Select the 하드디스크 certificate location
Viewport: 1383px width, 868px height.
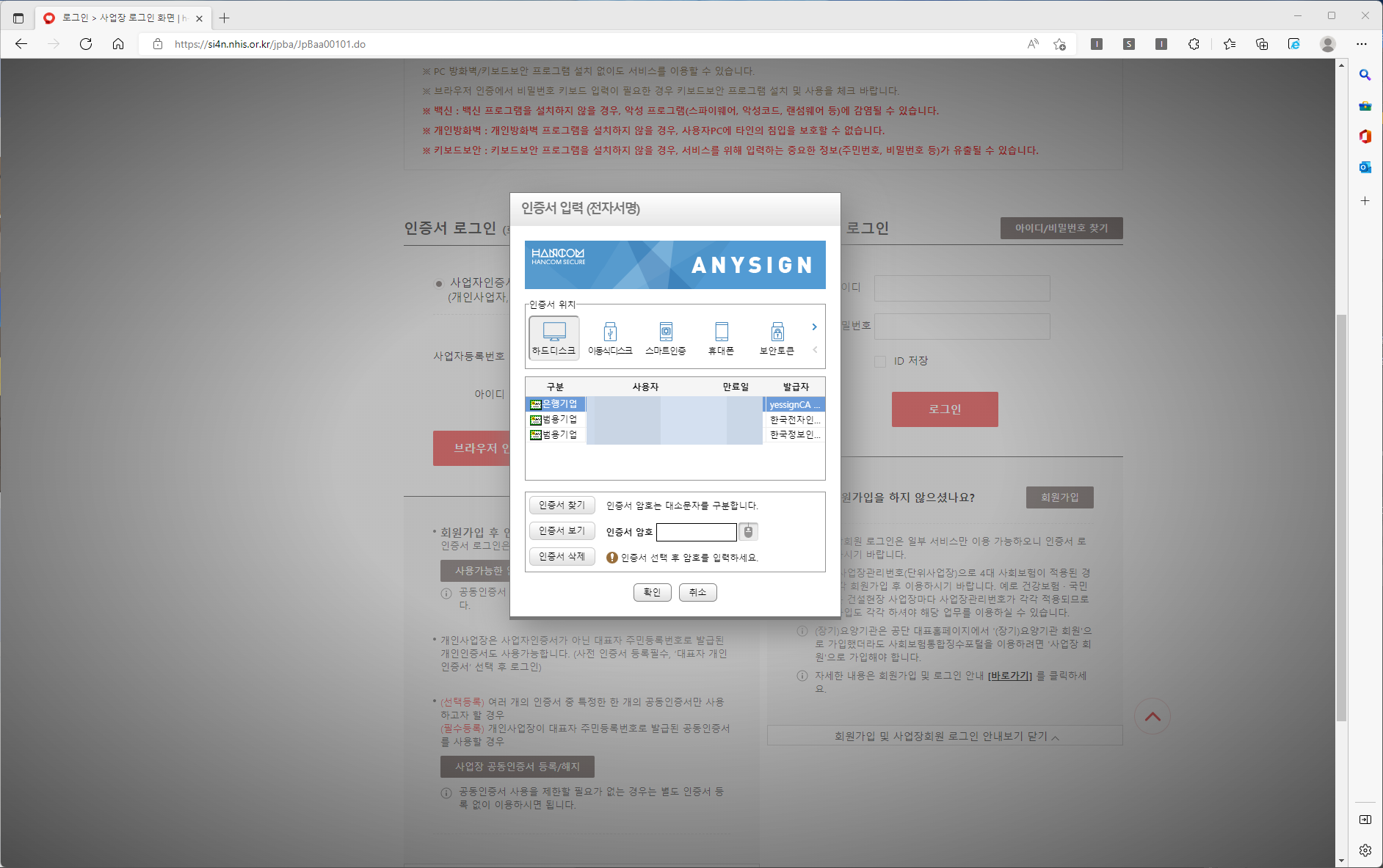[x=554, y=338]
